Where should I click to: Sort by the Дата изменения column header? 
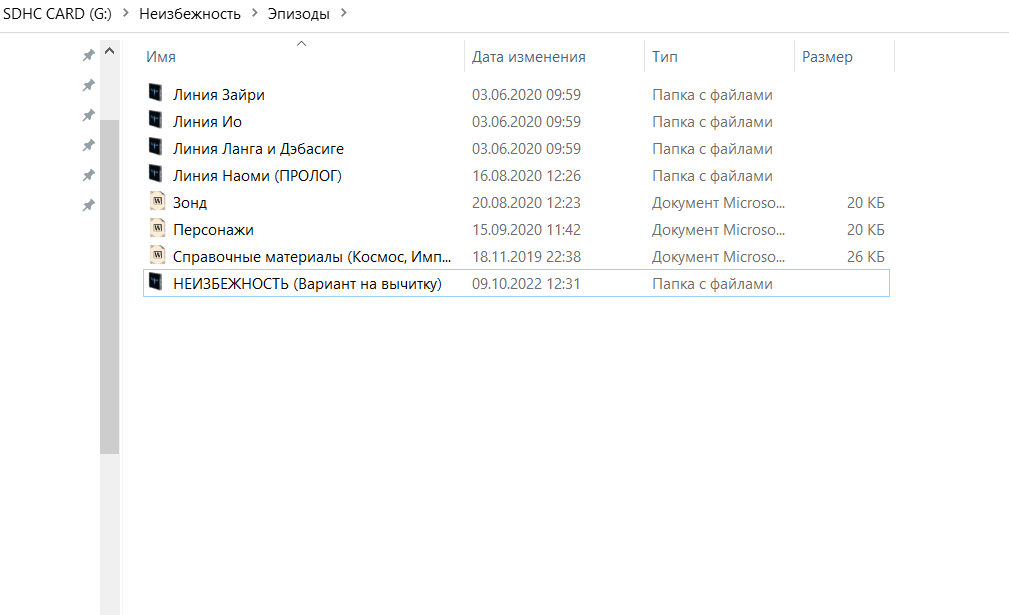[528, 57]
